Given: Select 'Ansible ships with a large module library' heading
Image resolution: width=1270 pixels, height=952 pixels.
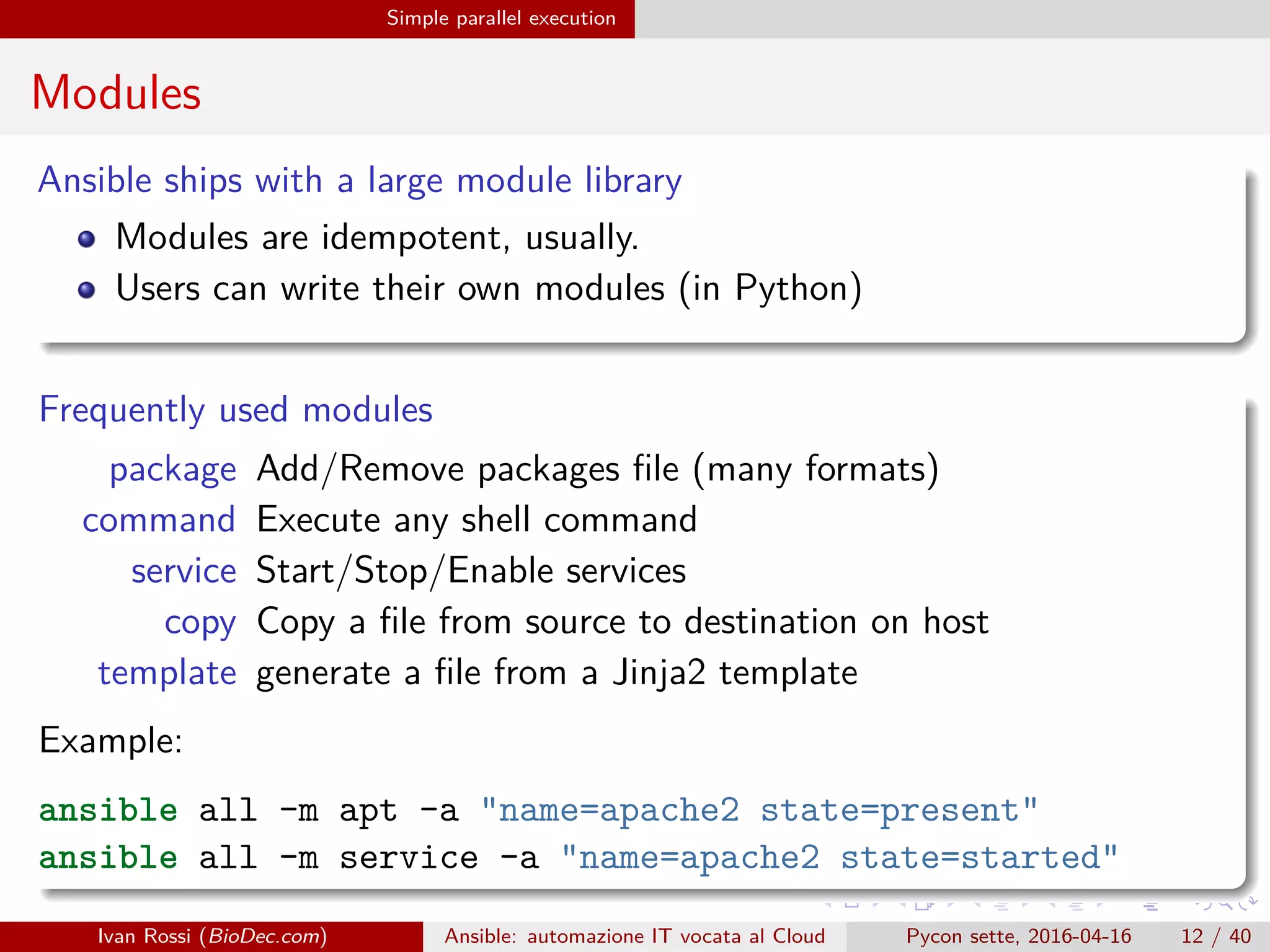Looking at the screenshot, I should pyautogui.click(x=360, y=180).
